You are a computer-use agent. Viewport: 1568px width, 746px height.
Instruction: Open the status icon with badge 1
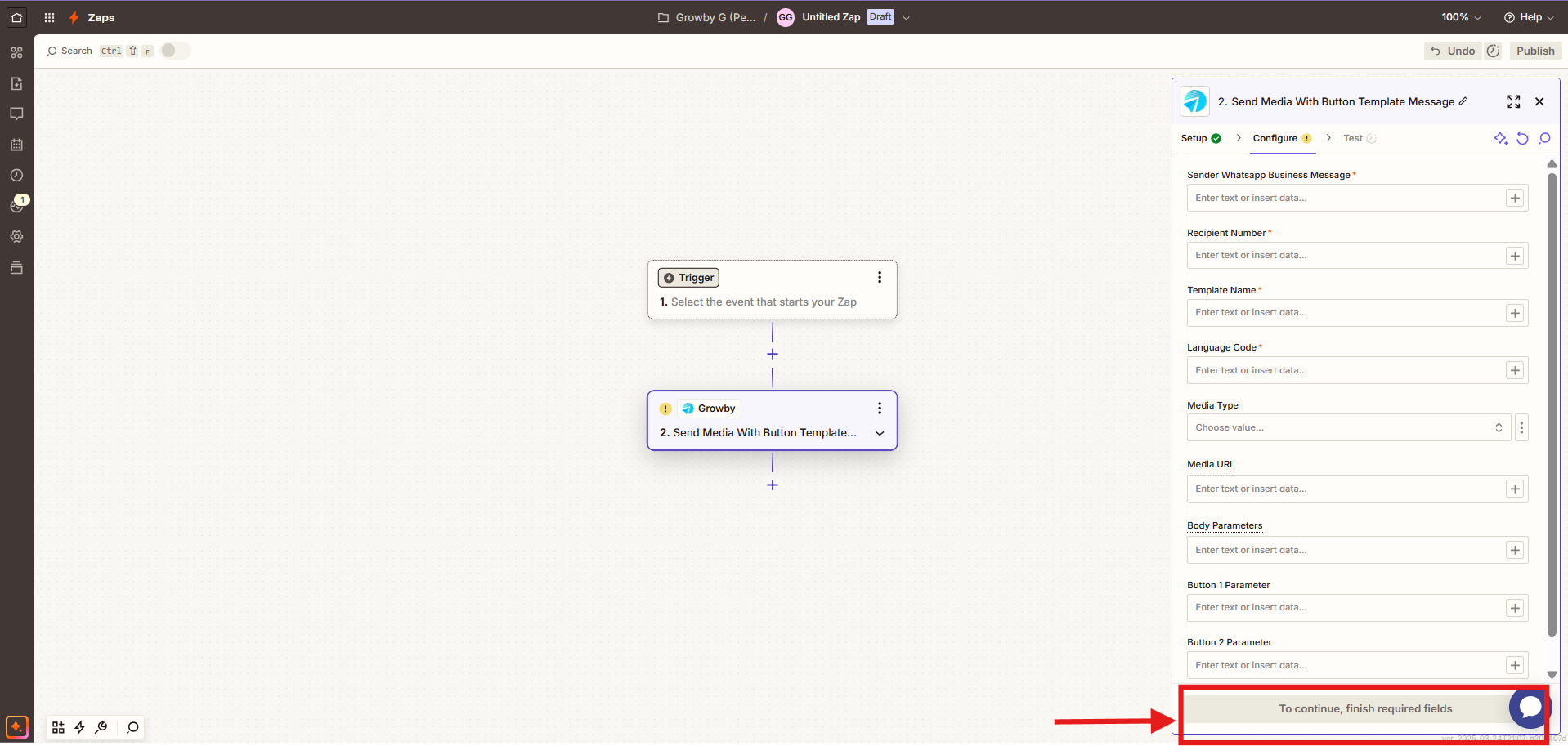(x=16, y=205)
